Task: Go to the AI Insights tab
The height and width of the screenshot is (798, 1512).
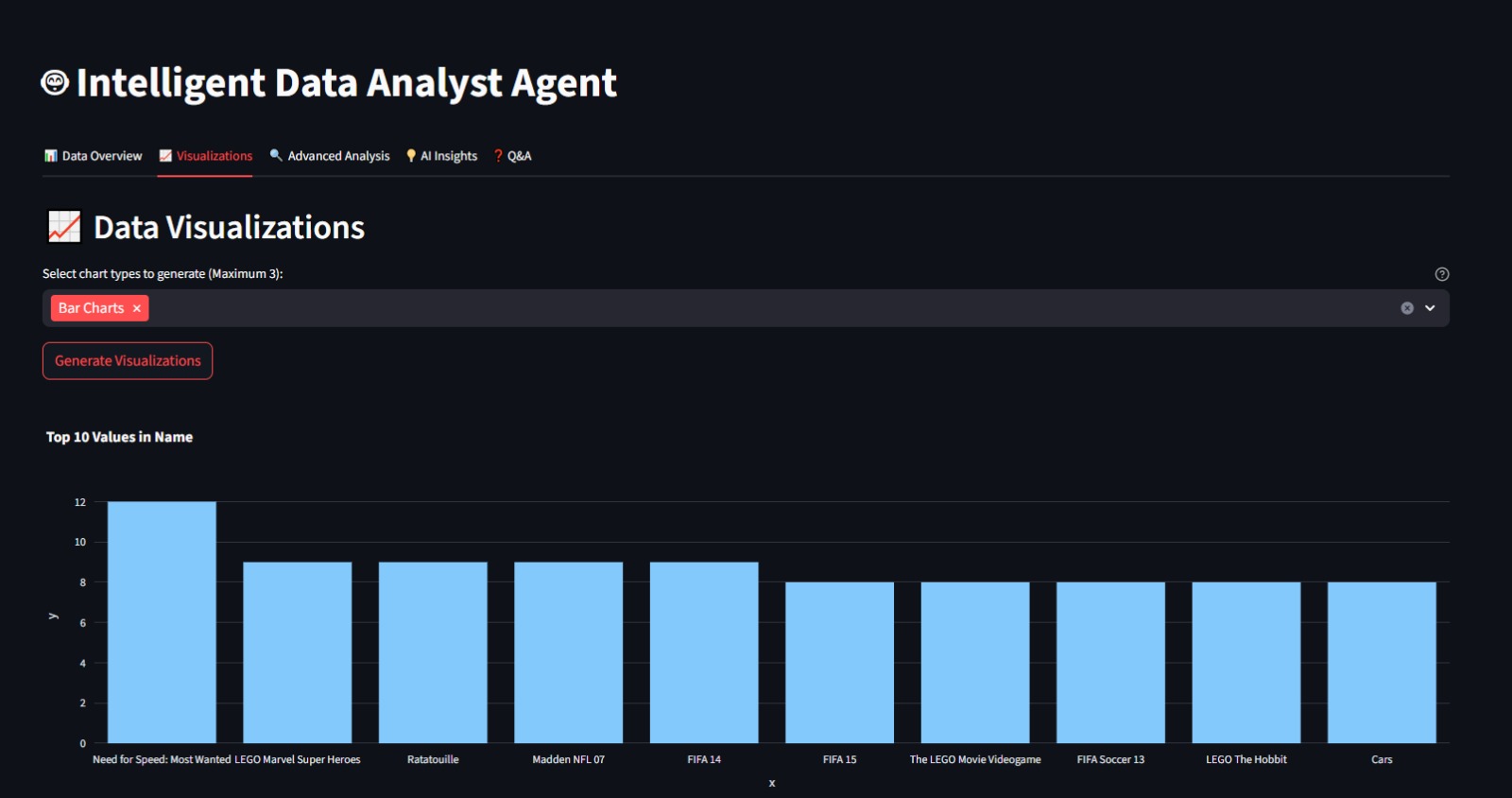Action: [441, 156]
